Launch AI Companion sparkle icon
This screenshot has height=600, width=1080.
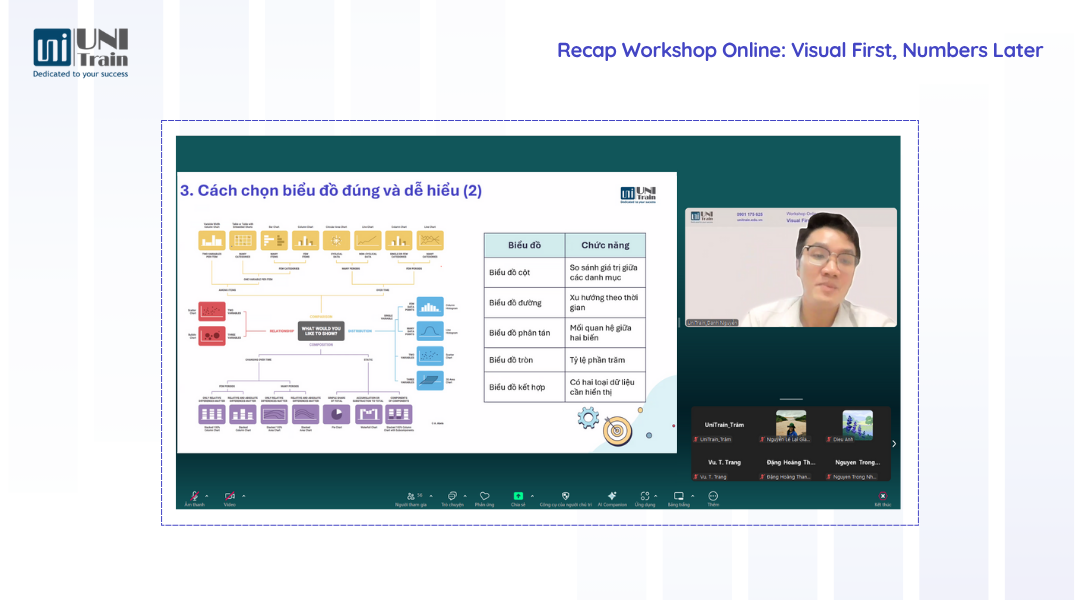click(612, 496)
